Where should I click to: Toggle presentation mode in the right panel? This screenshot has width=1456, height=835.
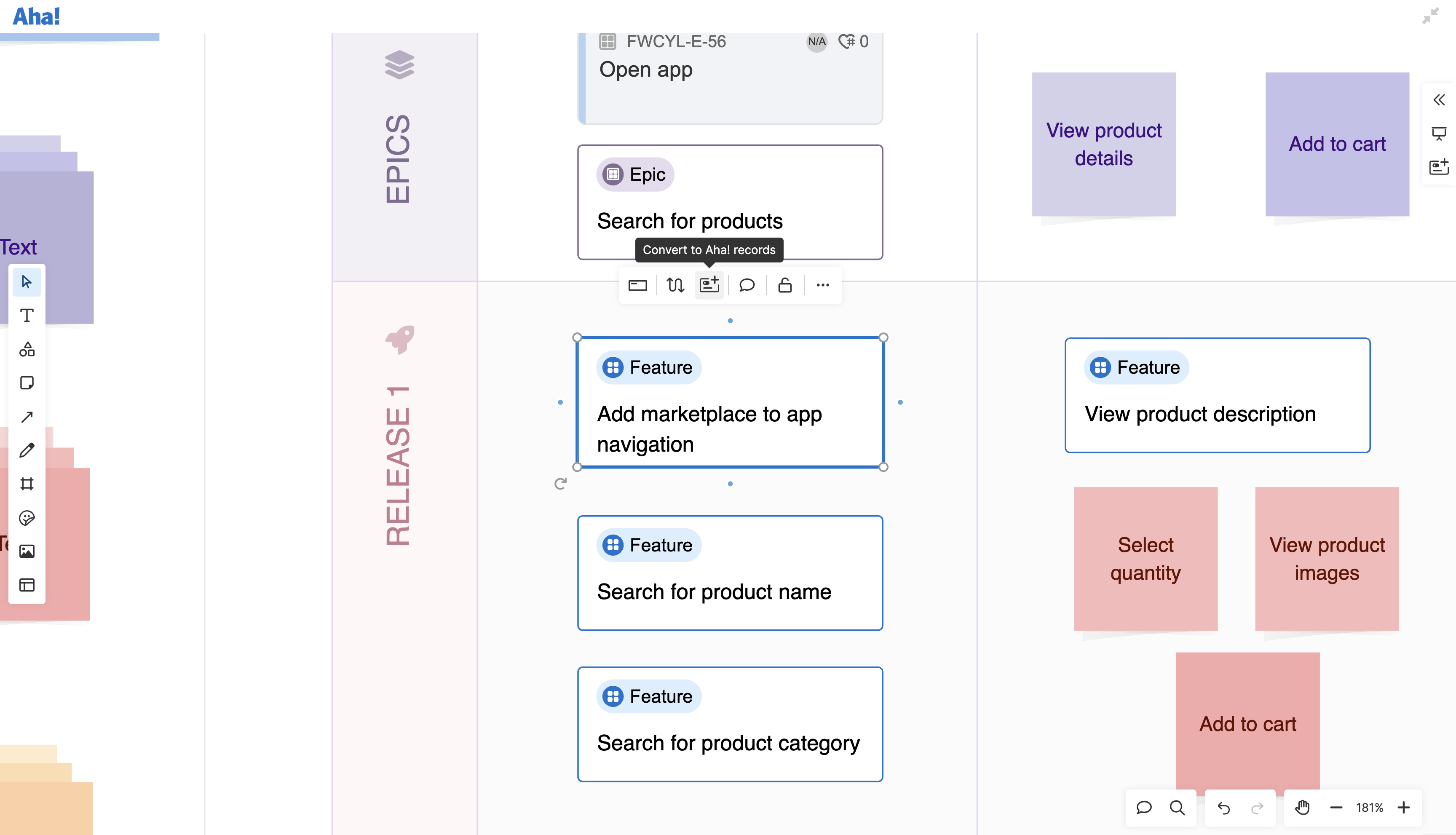tap(1440, 134)
